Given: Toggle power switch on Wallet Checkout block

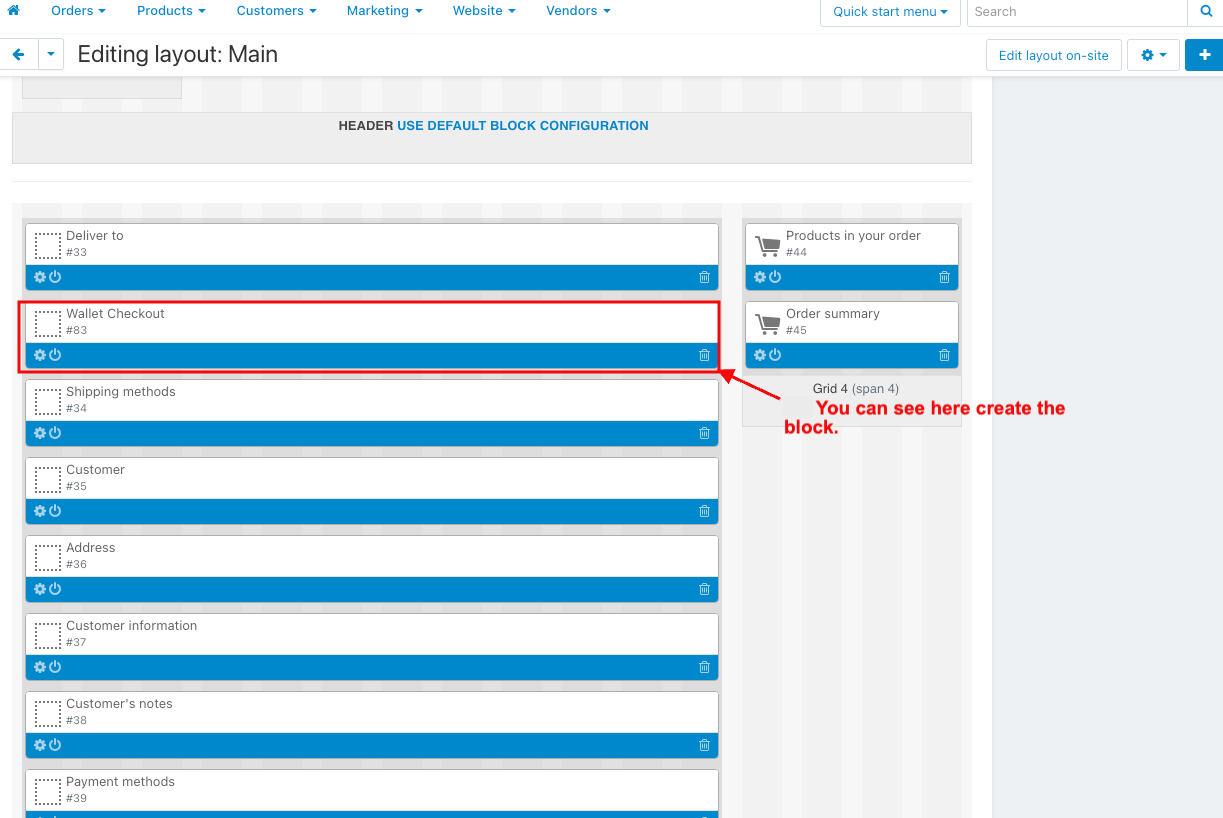Looking at the screenshot, I should click(x=55, y=355).
